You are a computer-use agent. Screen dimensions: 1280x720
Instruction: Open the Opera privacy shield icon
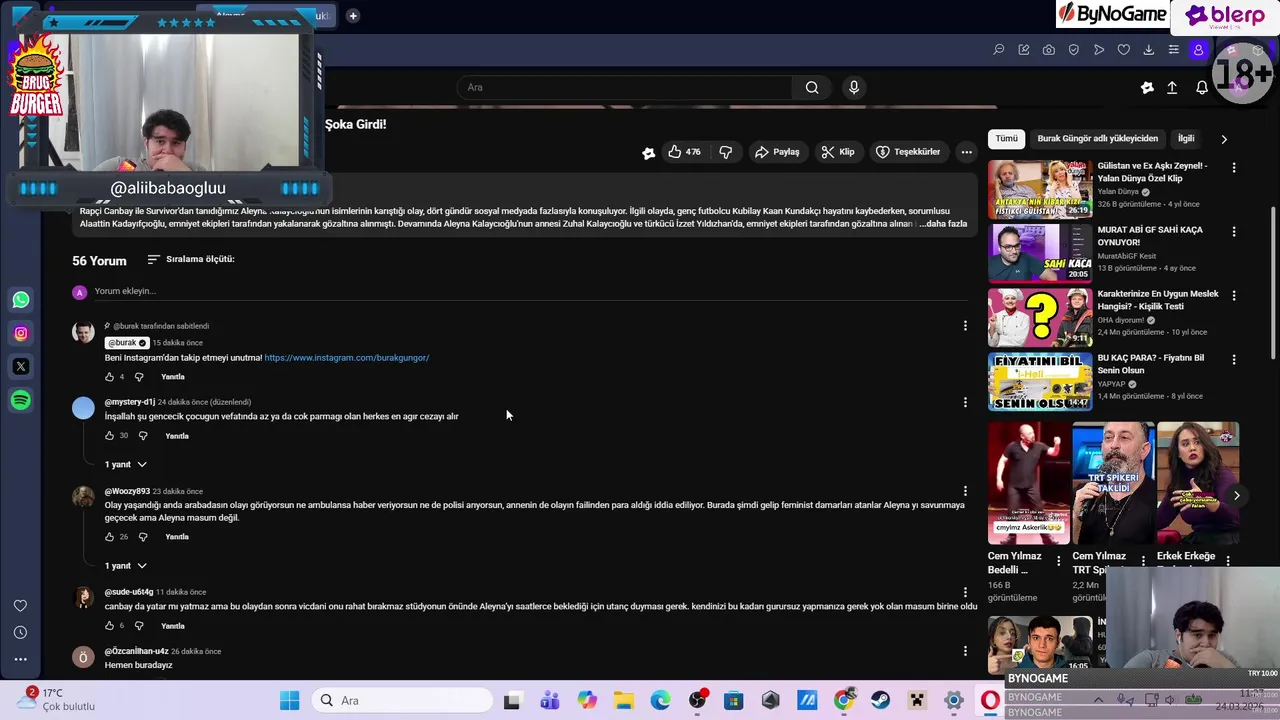(1073, 50)
